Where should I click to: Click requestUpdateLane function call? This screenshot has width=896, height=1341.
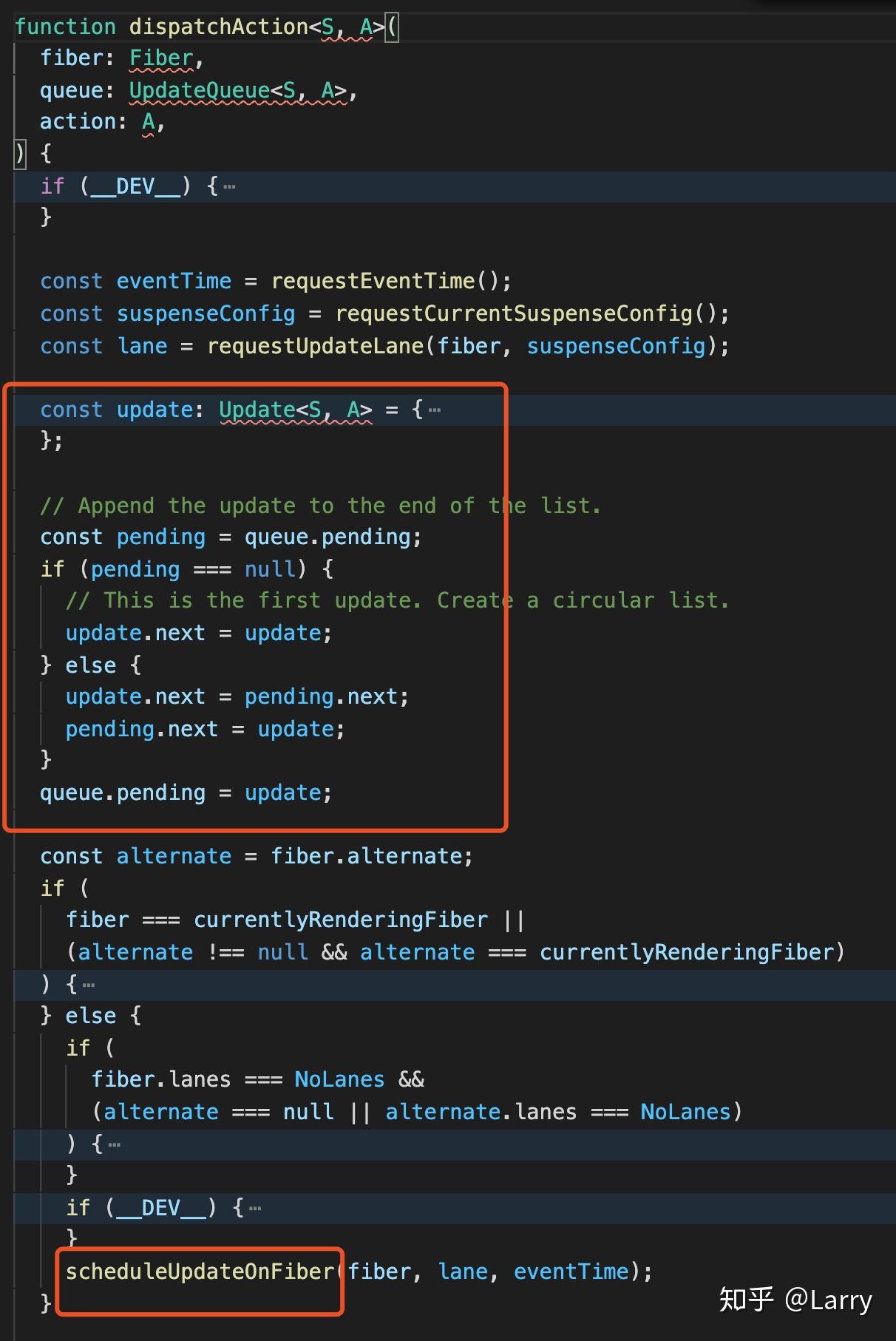[x=316, y=347]
